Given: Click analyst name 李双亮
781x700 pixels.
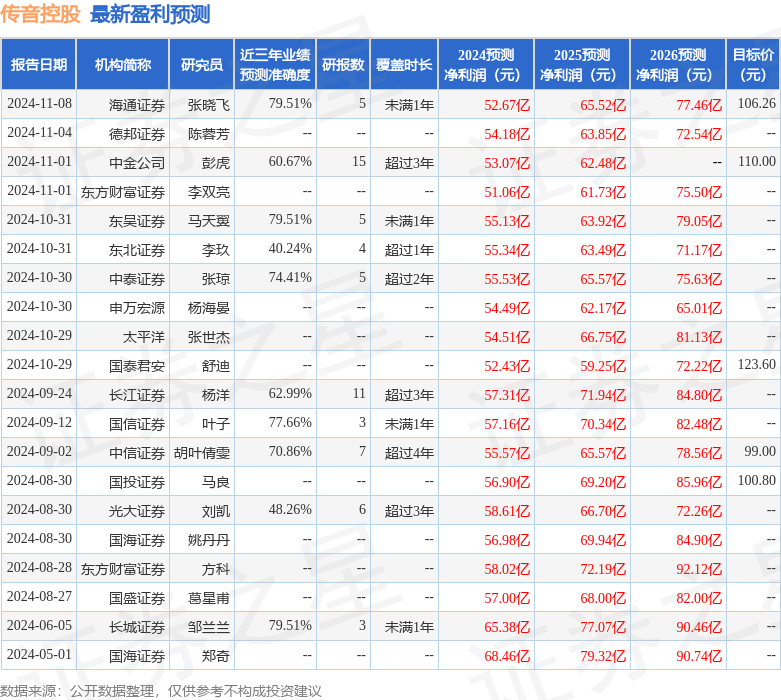Looking at the screenshot, I should pyautogui.click(x=209, y=192).
